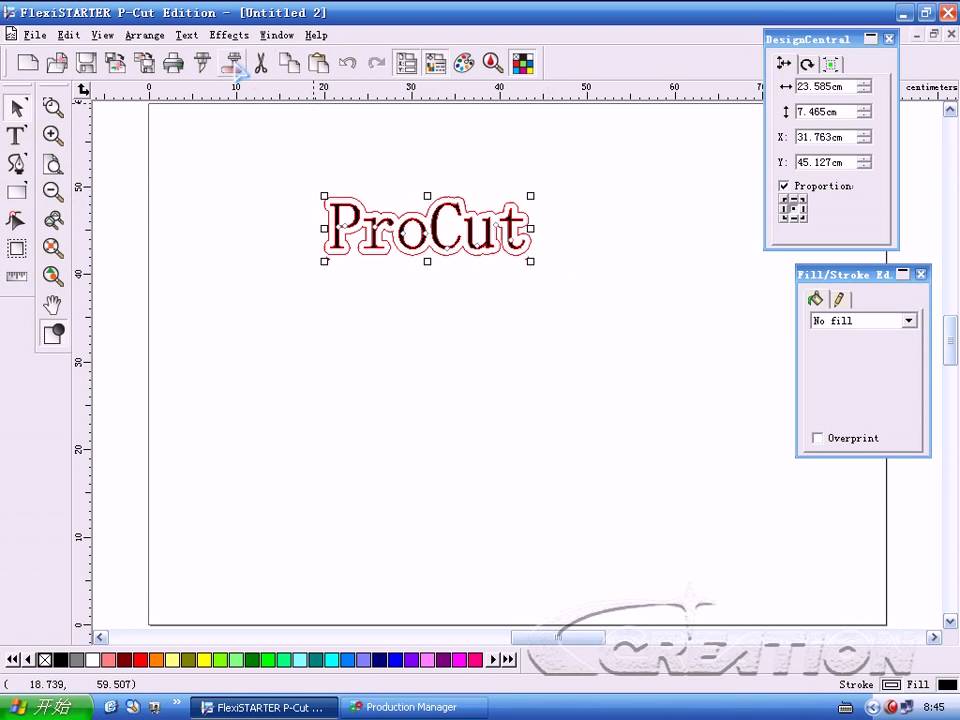Select the Rectangle shape tool
960x720 pixels.
[x=17, y=192]
